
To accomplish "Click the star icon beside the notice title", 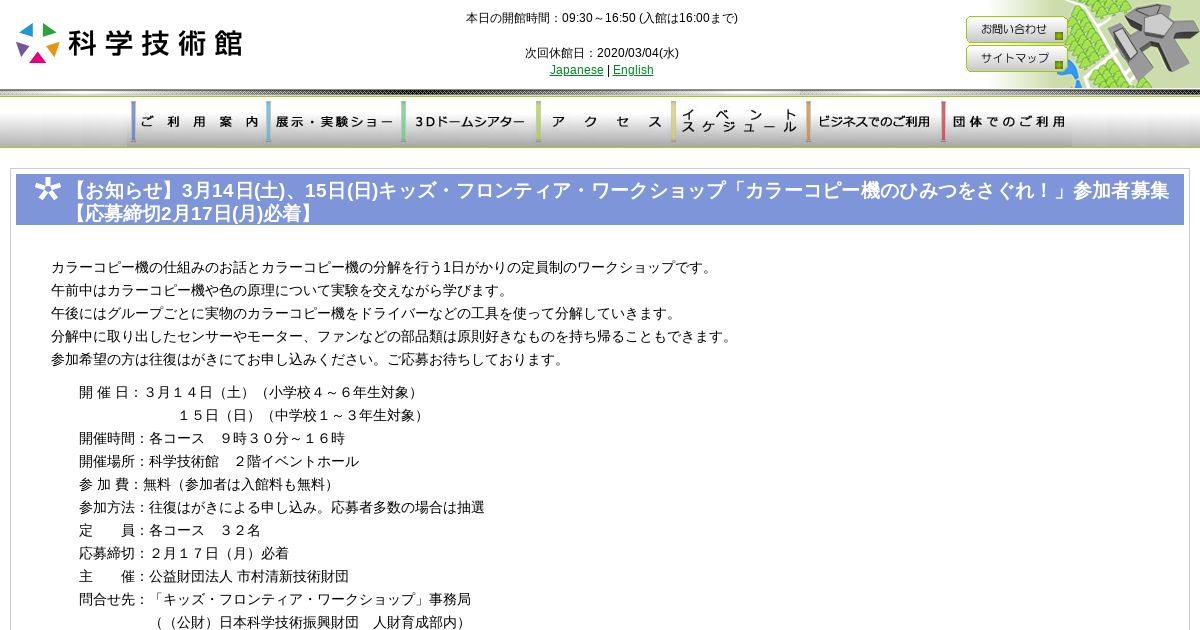I will click(x=48, y=189).
